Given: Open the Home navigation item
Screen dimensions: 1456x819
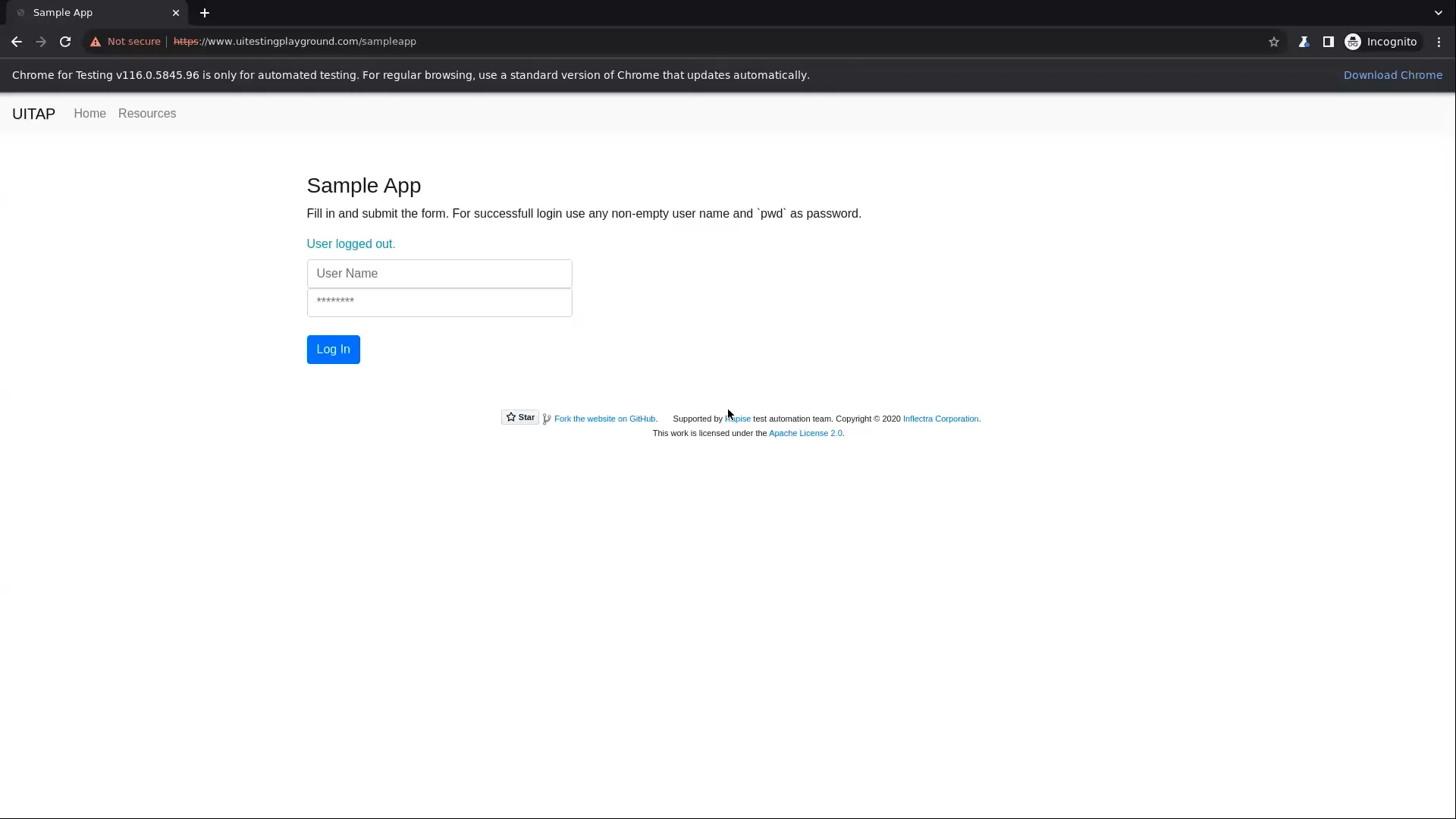Looking at the screenshot, I should pyautogui.click(x=89, y=114).
